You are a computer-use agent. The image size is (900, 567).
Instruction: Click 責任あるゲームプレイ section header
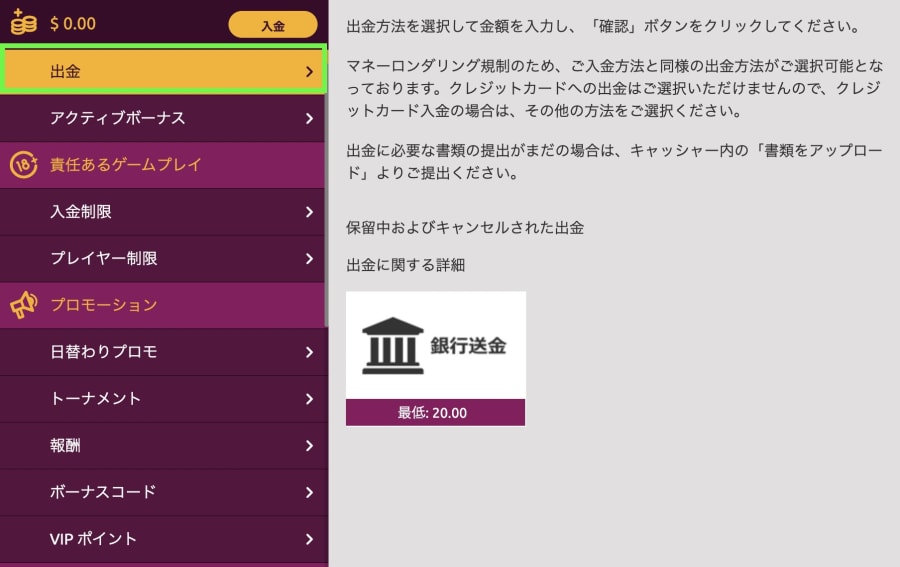click(x=162, y=165)
